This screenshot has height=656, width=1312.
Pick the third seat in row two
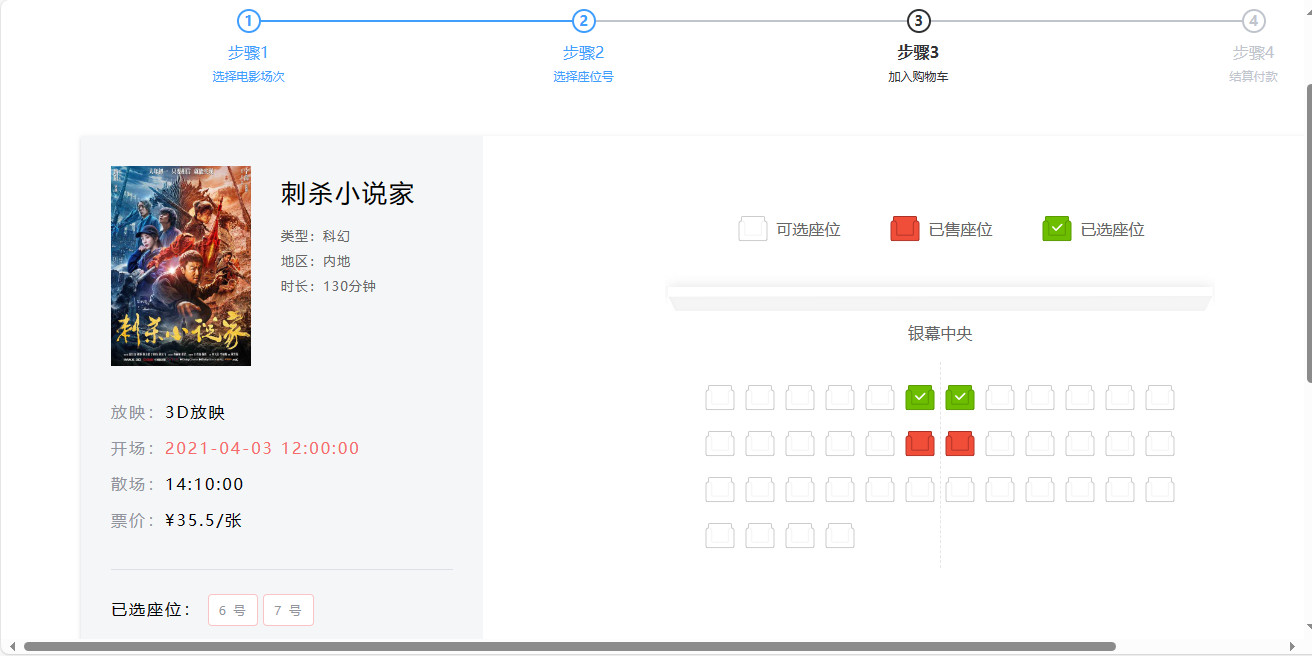point(800,444)
